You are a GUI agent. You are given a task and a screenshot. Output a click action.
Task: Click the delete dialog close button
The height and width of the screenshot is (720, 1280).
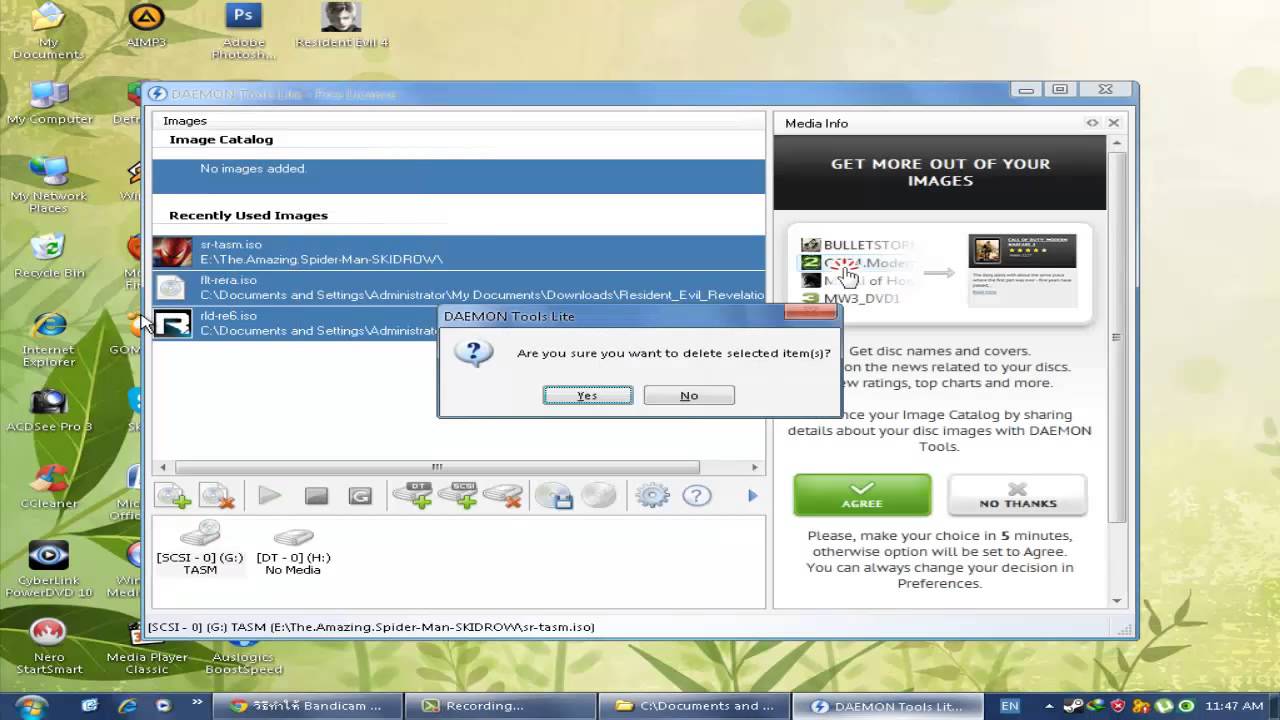point(811,313)
